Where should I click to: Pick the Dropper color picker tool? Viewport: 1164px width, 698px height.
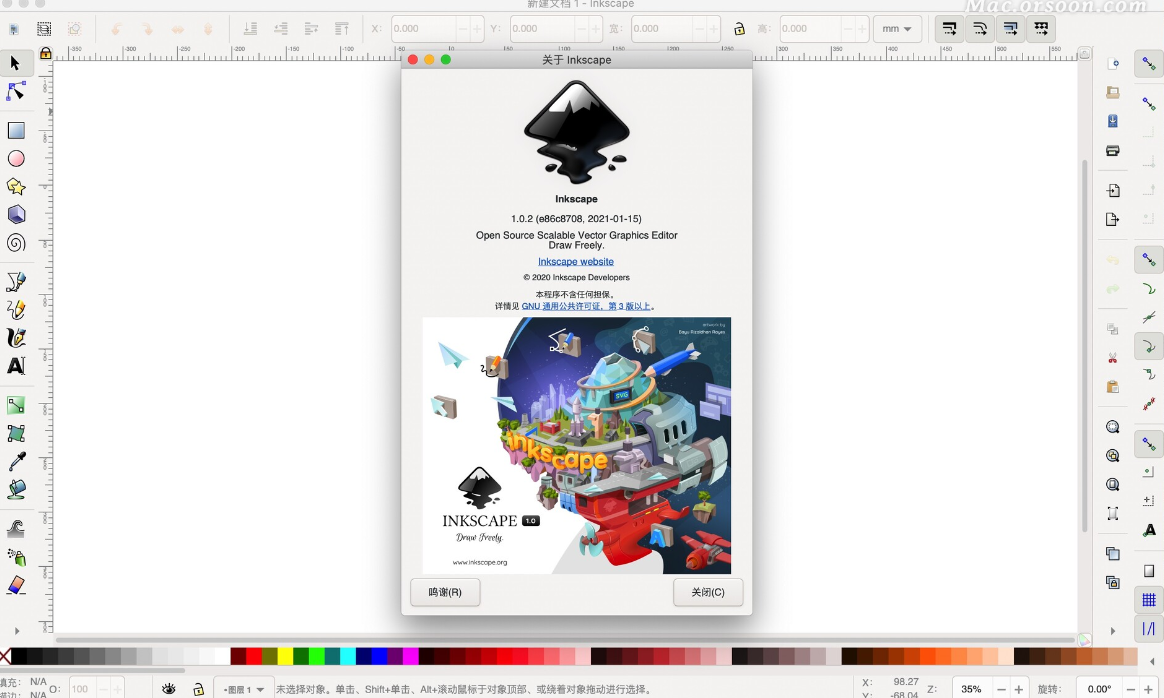click(x=16, y=461)
